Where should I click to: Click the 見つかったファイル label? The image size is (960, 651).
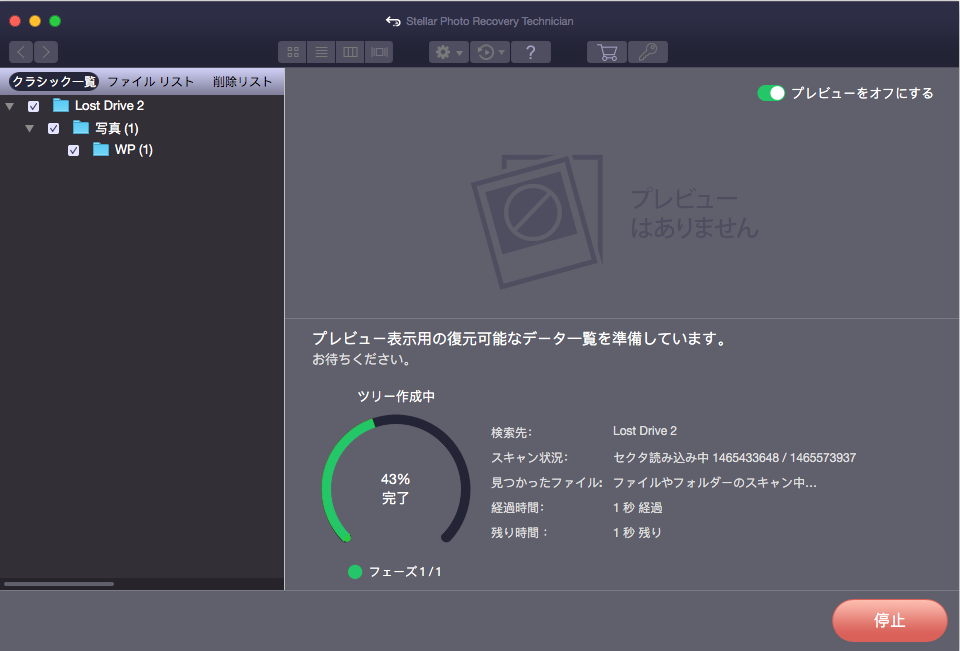point(547,483)
